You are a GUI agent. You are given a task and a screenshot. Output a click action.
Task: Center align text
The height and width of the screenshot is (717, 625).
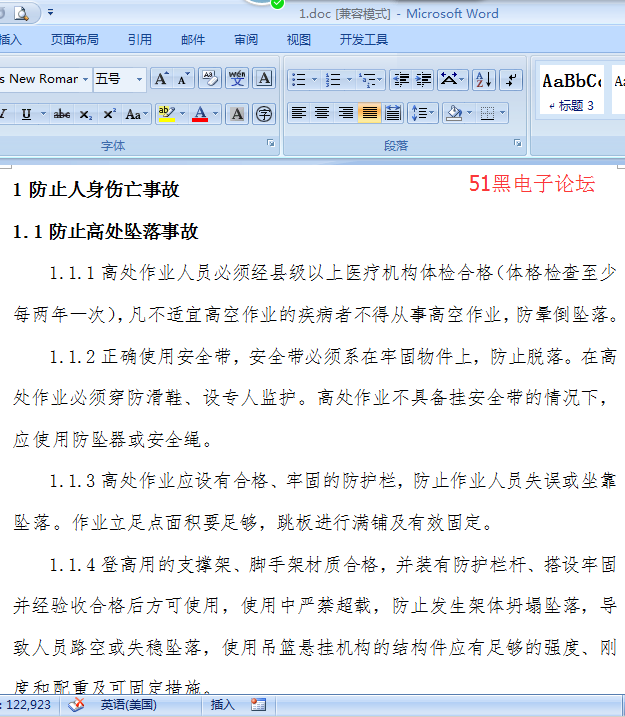tap(322, 113)
